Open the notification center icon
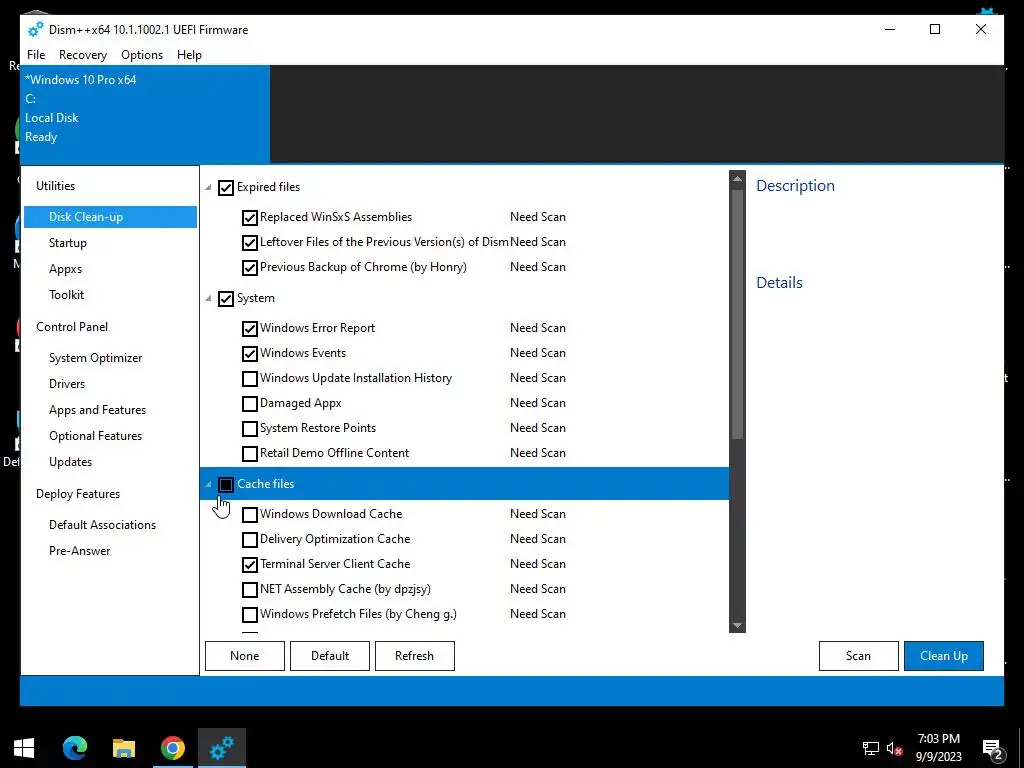 tap(993, 748)
